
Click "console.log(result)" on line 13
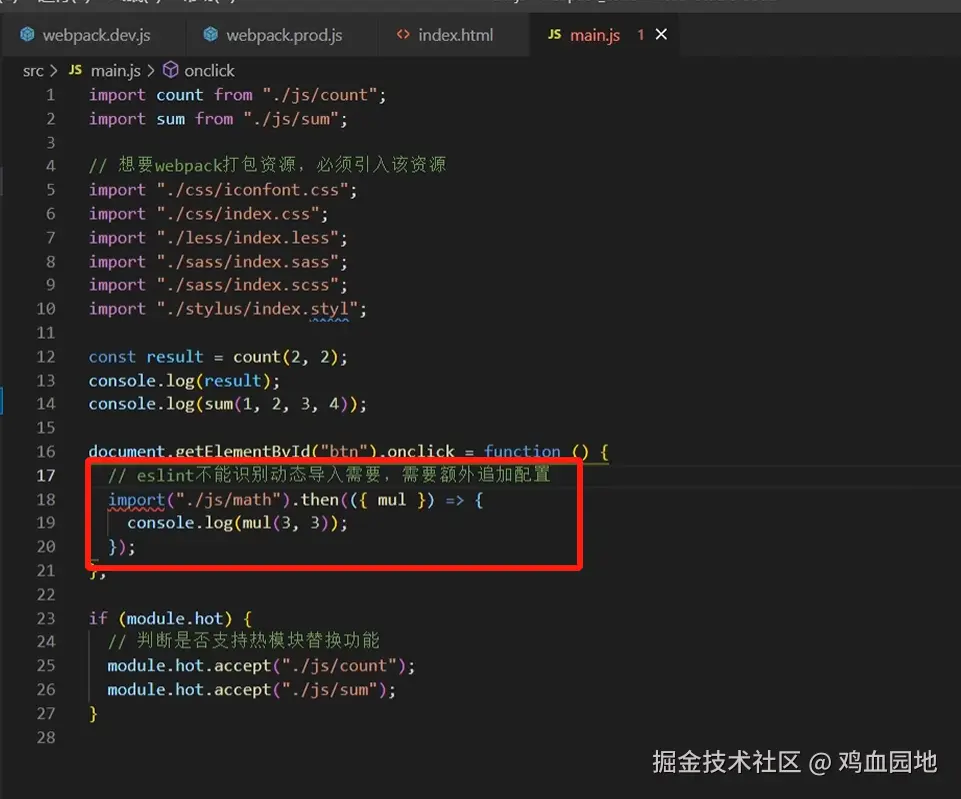point(180,381)
